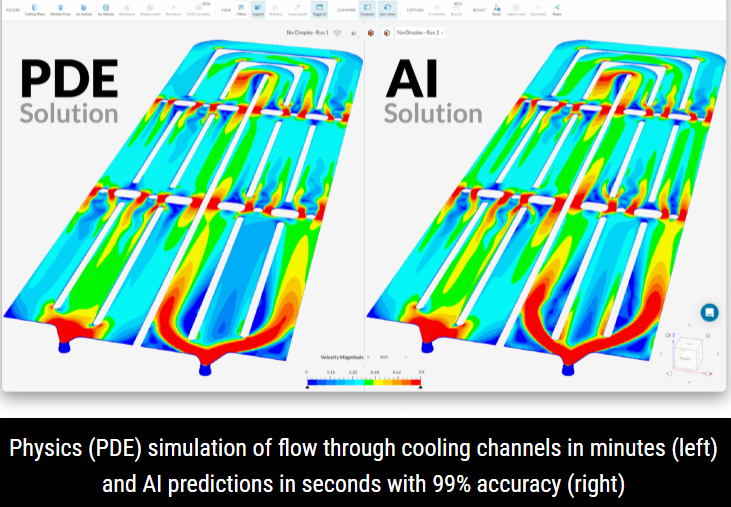Open the Filters panel in View group
Image resolution: width=731 pixels, height=507 pixels.
241,10
